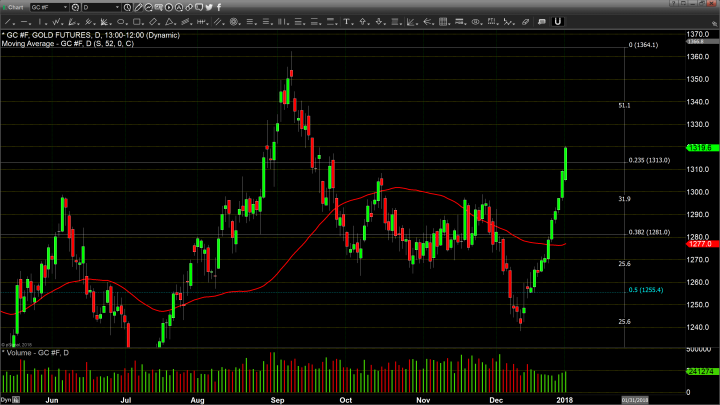Click the comment note icon near U button

(542, 22)
